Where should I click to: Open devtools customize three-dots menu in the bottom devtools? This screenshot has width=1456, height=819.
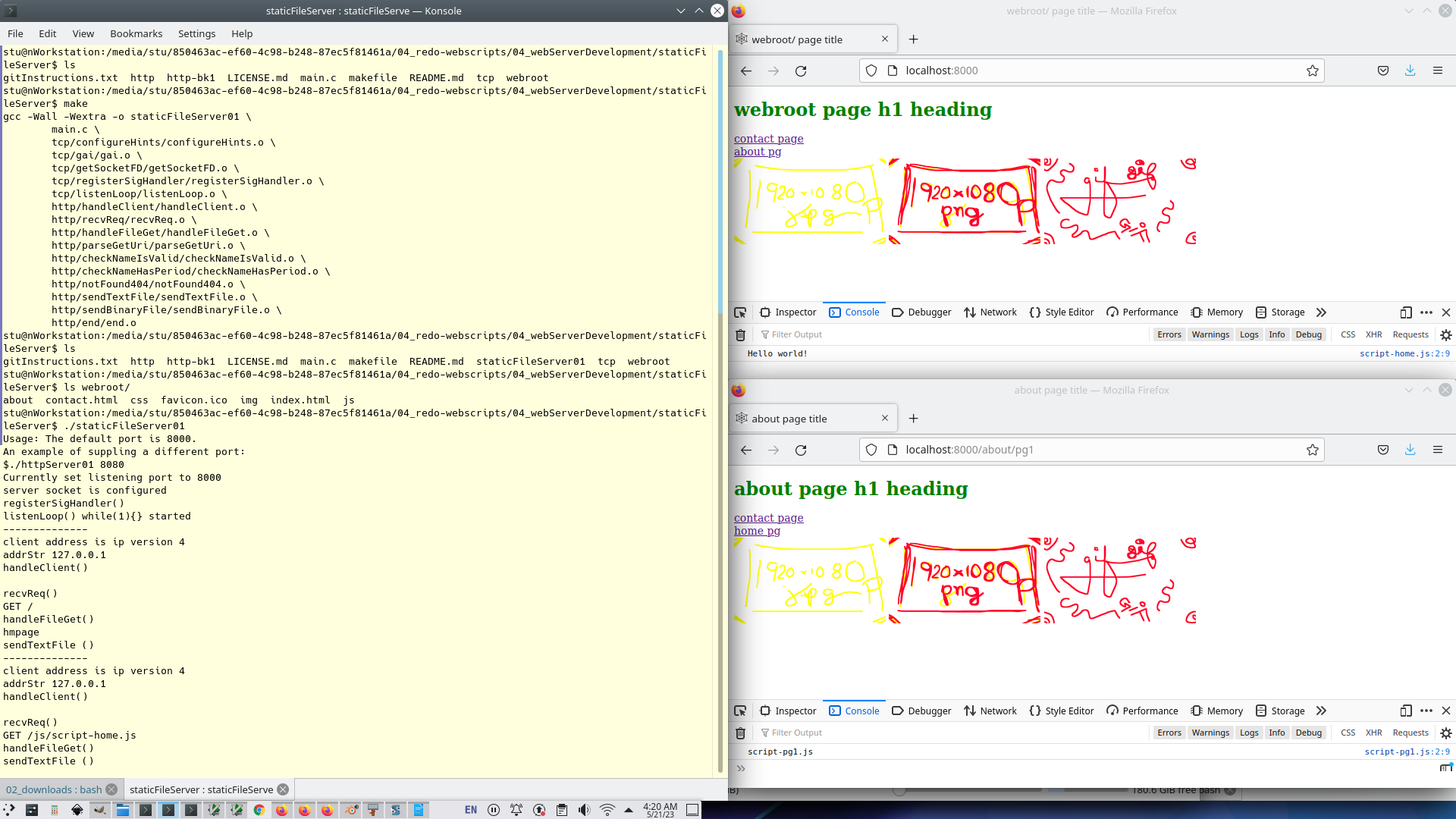click(1426, 711)
